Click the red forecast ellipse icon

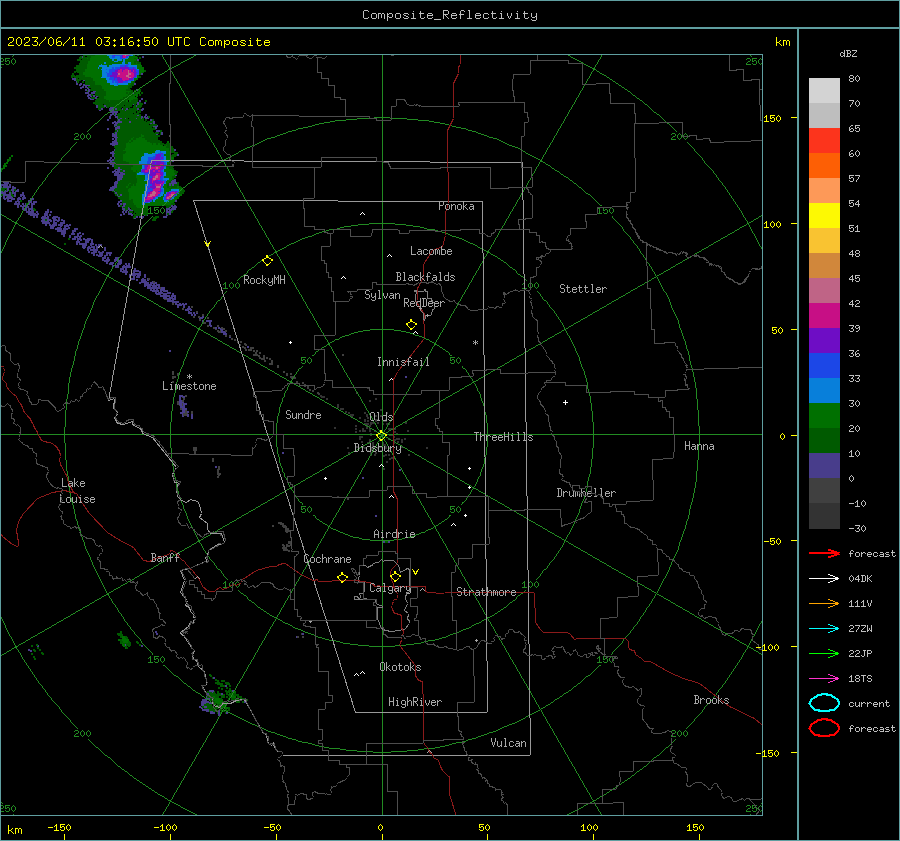coord(824,728)
